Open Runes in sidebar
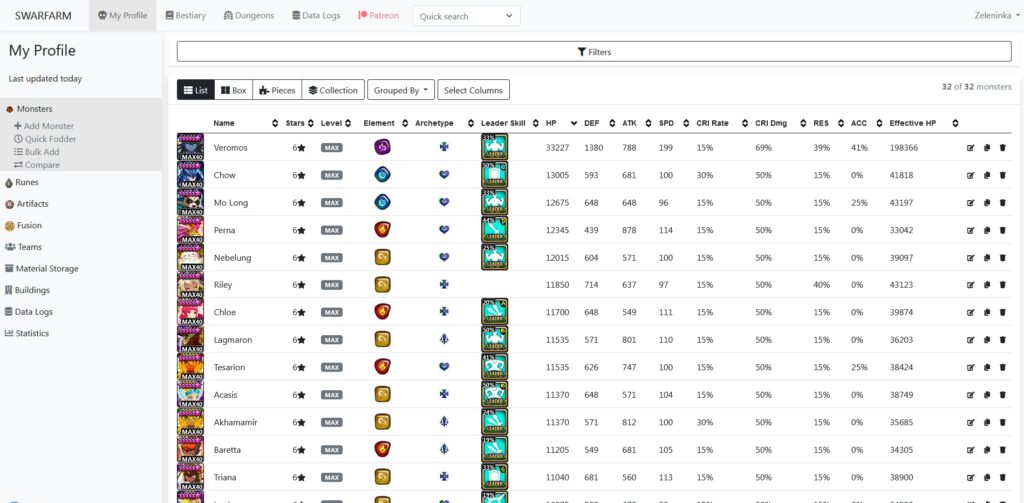 (22, 182)
